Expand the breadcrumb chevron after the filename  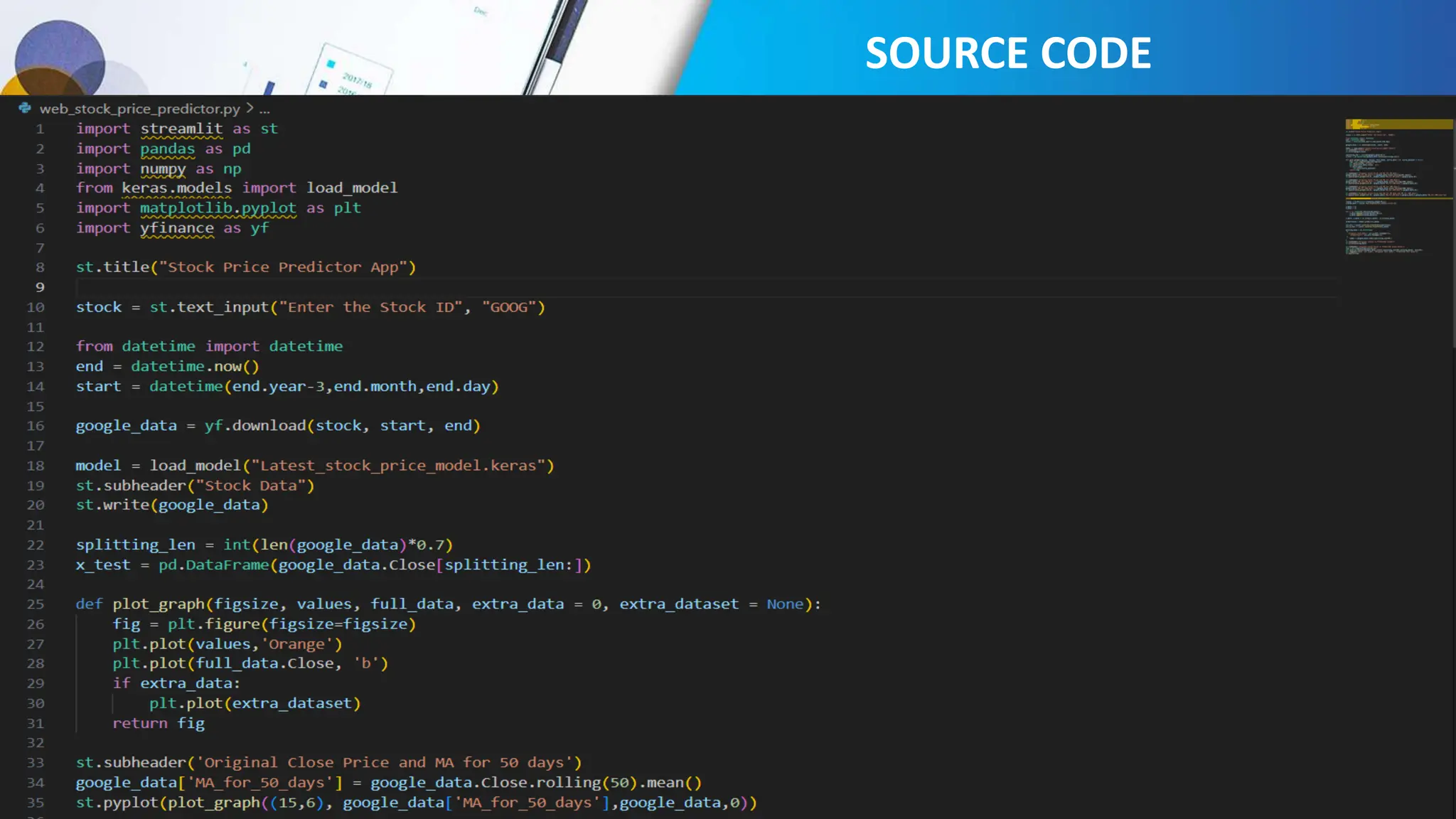250,108
